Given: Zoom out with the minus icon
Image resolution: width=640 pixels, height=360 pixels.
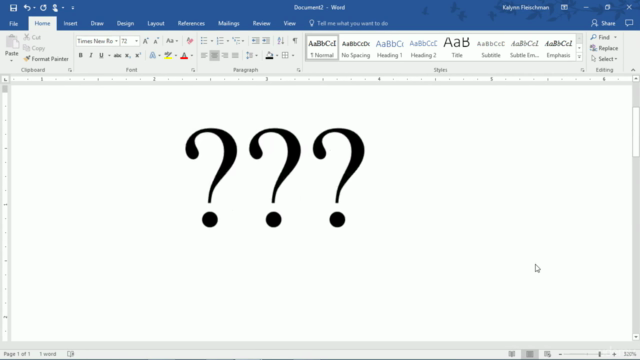Looking at the screenshot, I should tap(560, 354).
